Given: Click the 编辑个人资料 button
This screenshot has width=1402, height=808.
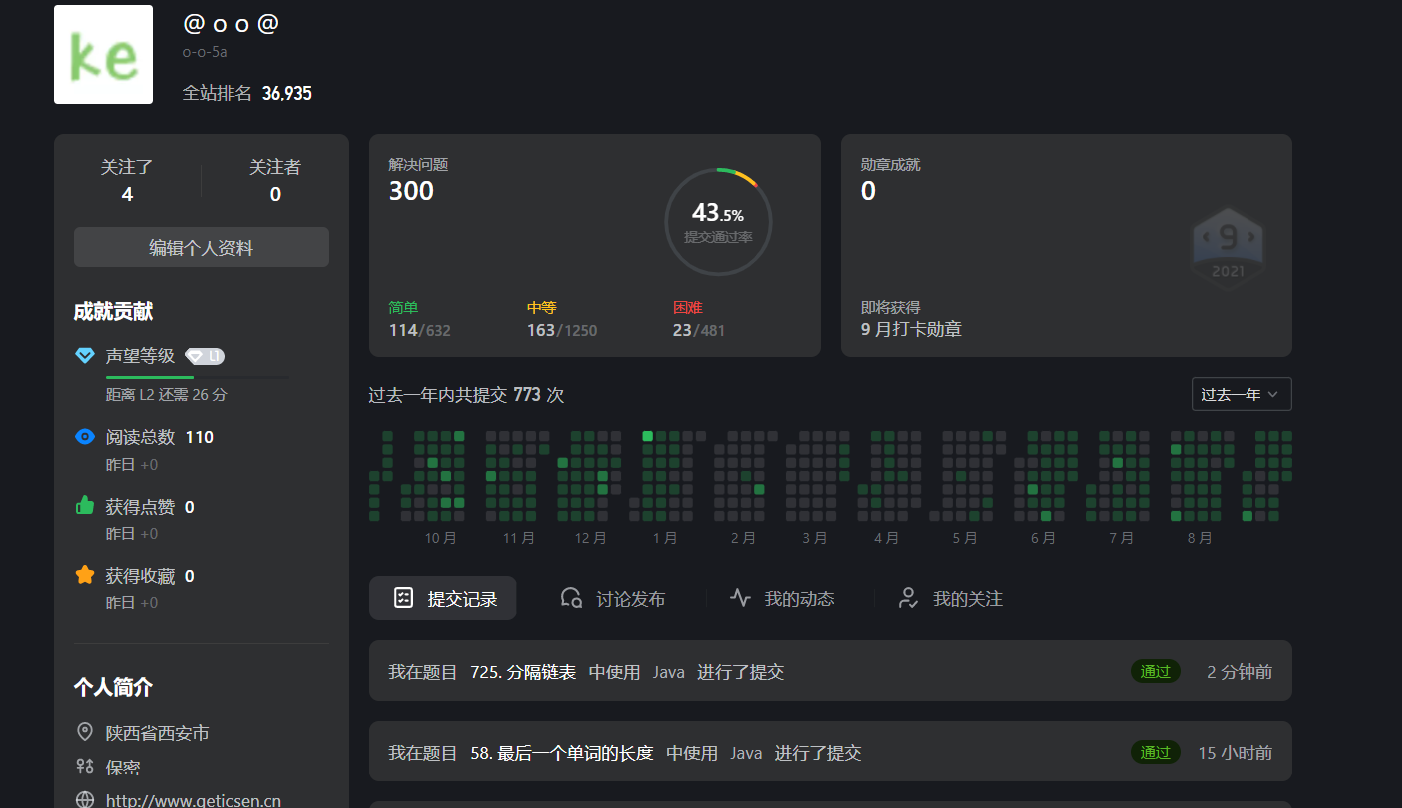Looking at the screenshot, I should point(201,247).
